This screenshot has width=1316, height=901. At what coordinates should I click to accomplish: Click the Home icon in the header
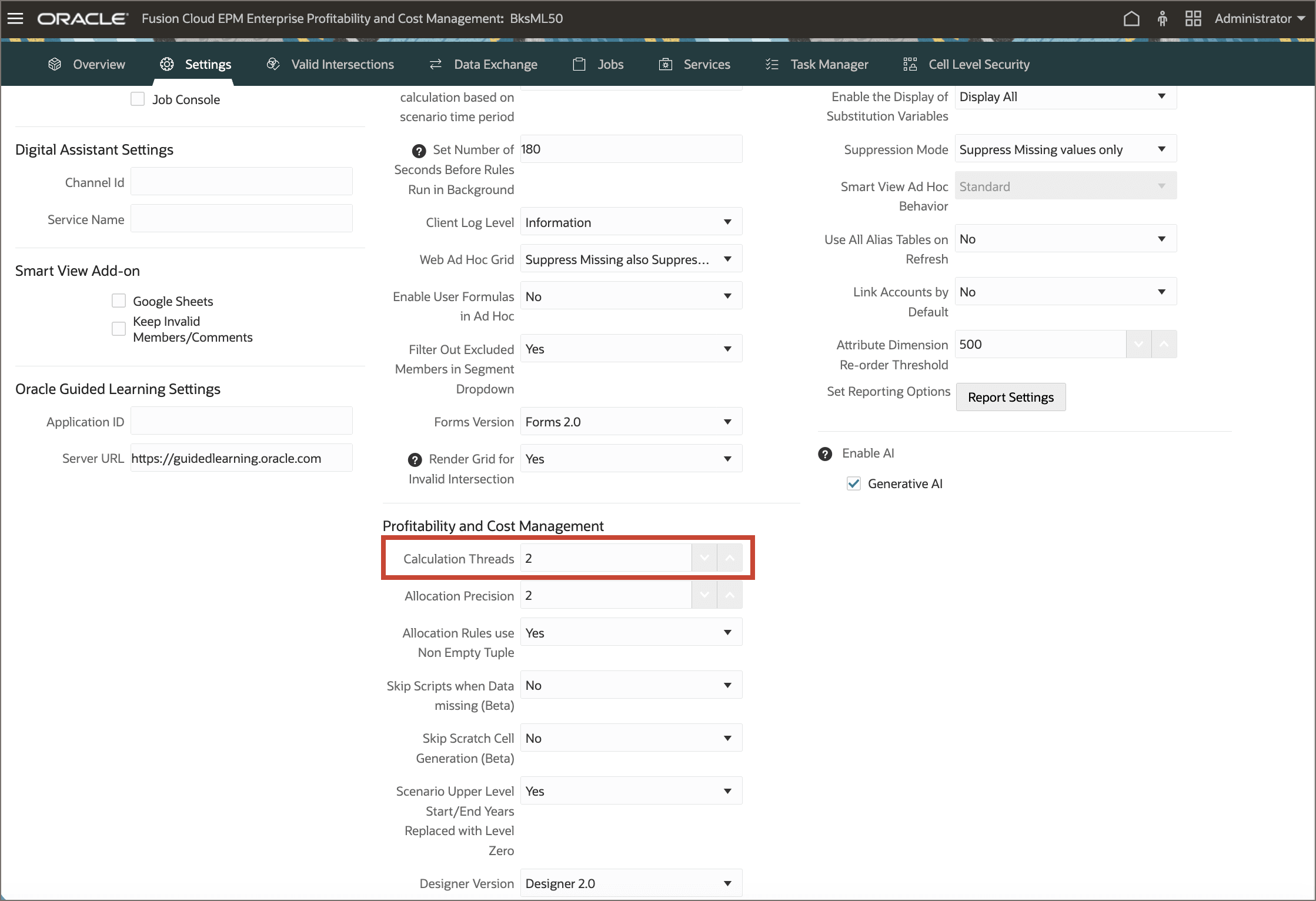[x=1132, y=18]
